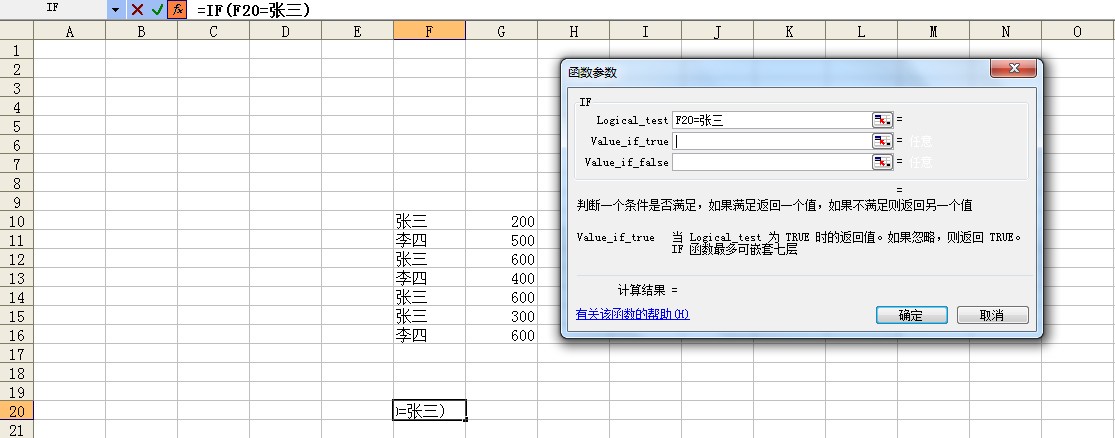
Task: Confirm formula with green checkmark icon
Action: 157,9
